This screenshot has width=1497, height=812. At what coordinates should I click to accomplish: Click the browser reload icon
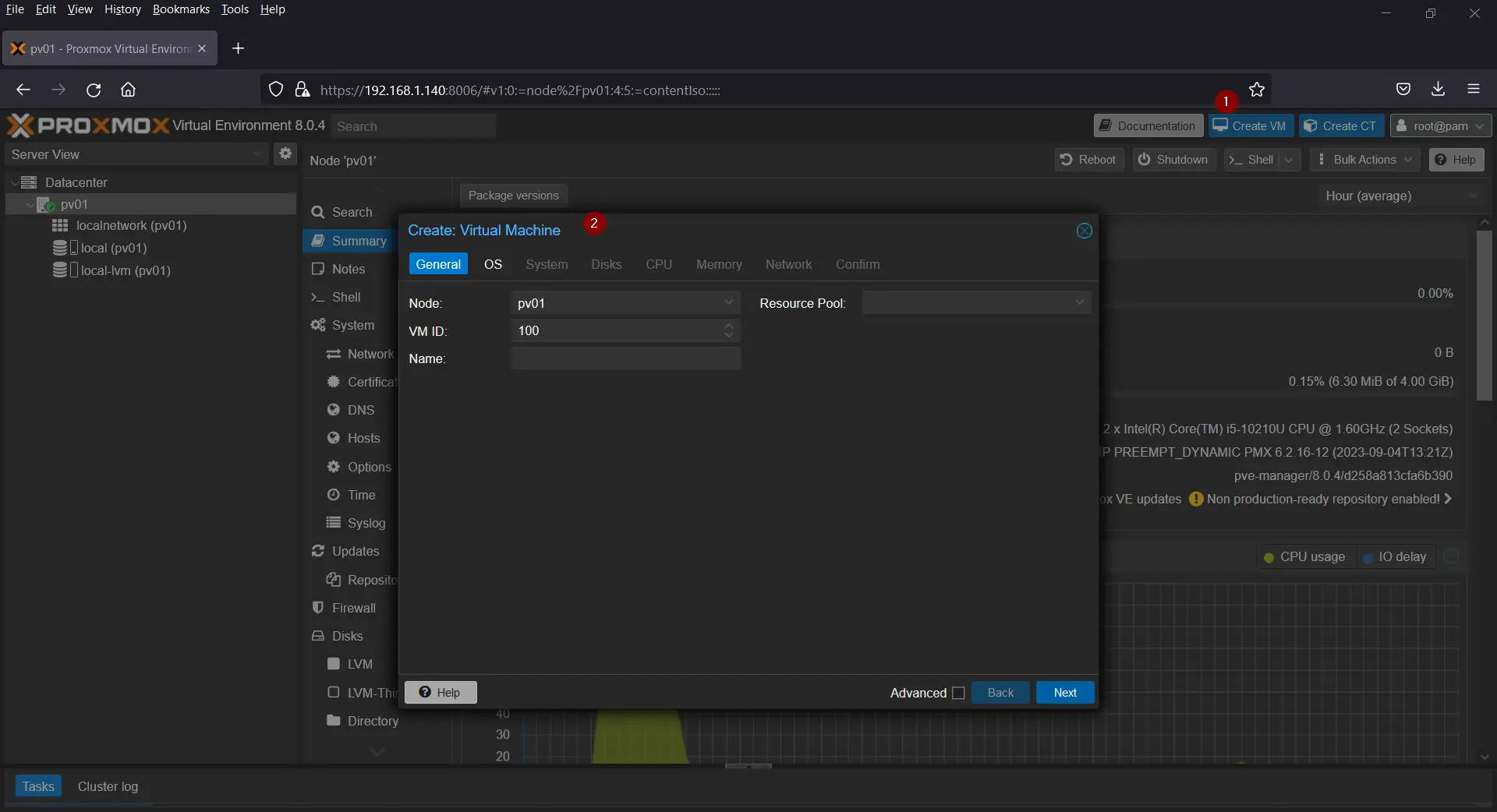tap(94, 90)
